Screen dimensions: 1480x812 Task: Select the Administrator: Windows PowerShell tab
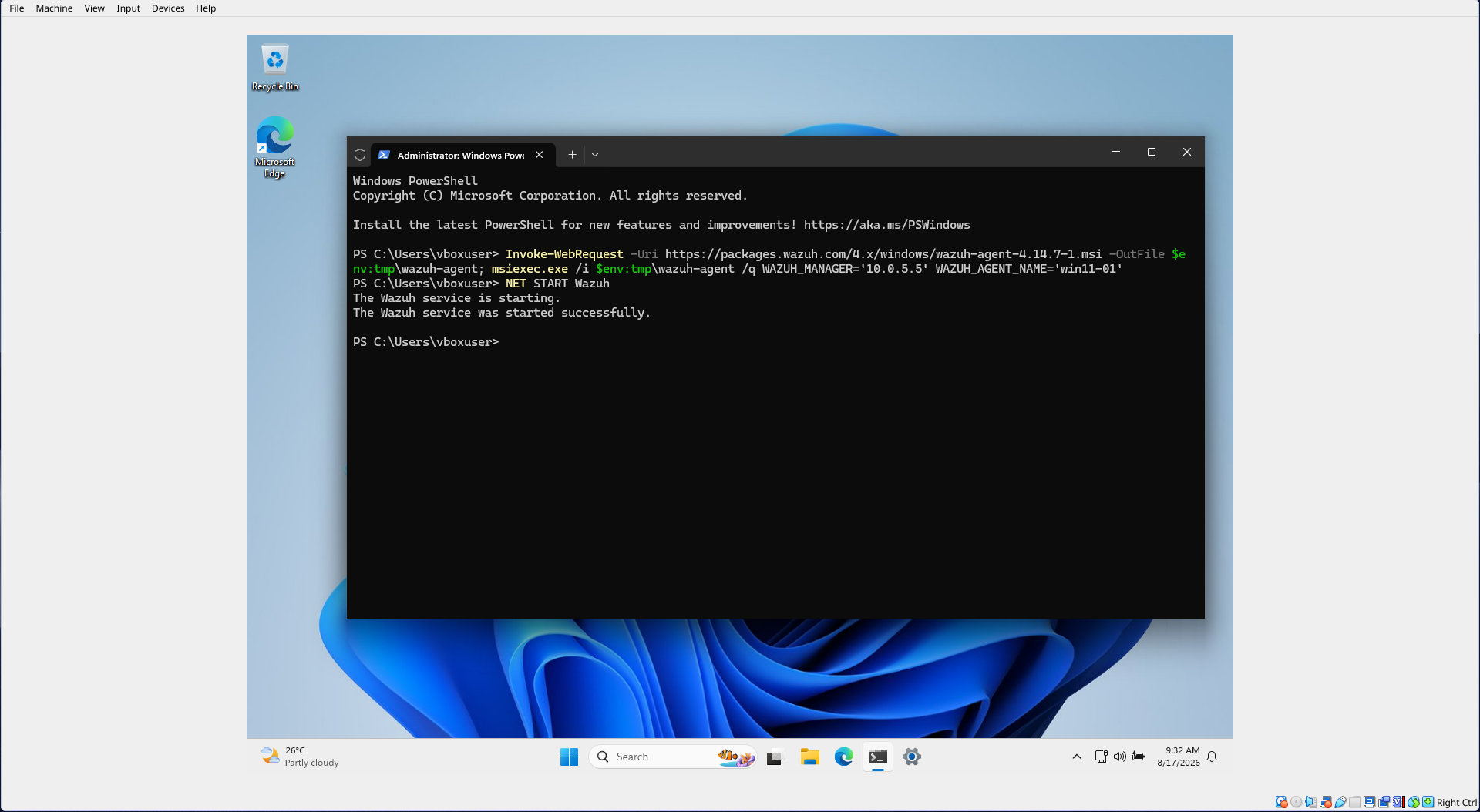(x=461, y=155)
